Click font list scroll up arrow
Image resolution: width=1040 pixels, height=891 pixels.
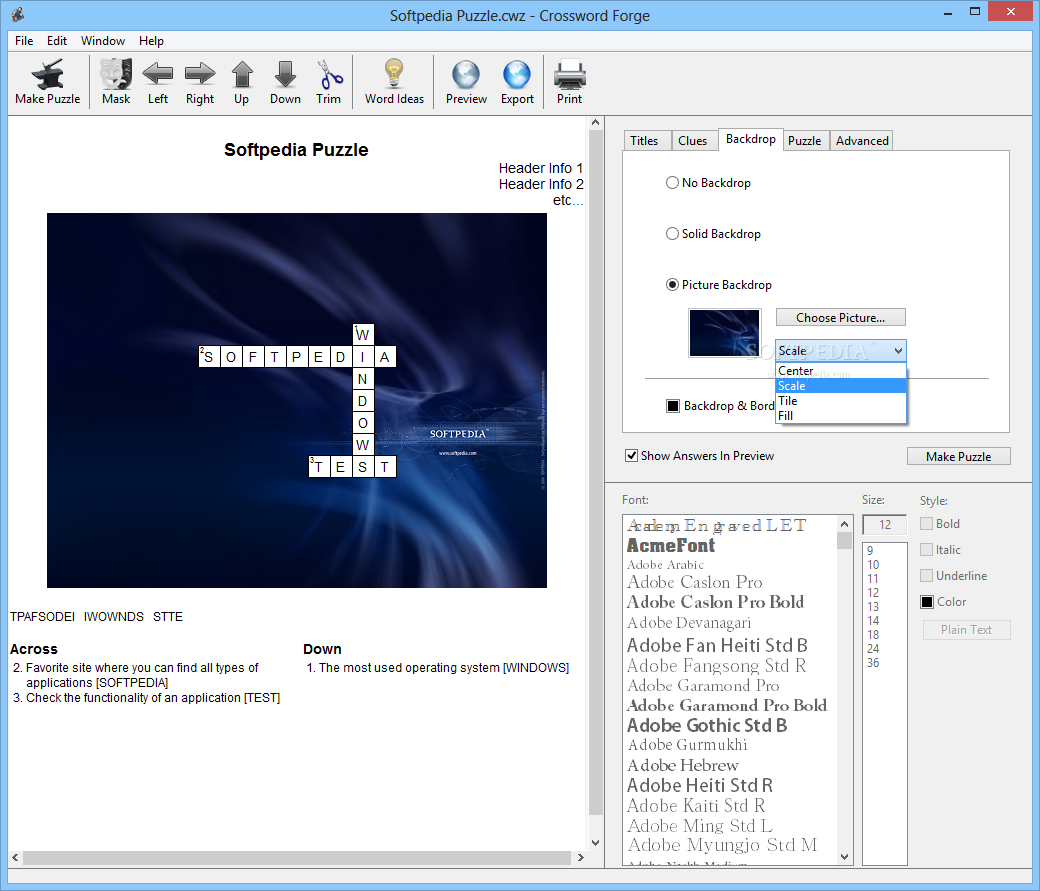click(844, 524)
